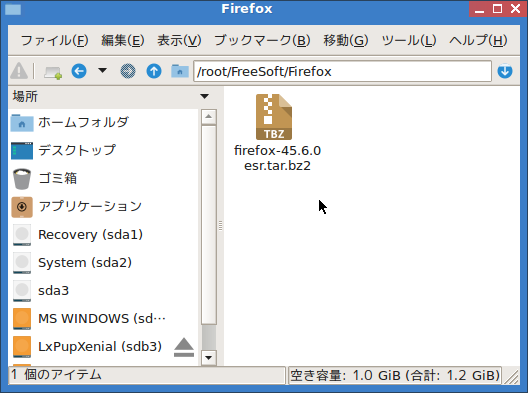Click the sidebar scrollbar up arrow

208,117
